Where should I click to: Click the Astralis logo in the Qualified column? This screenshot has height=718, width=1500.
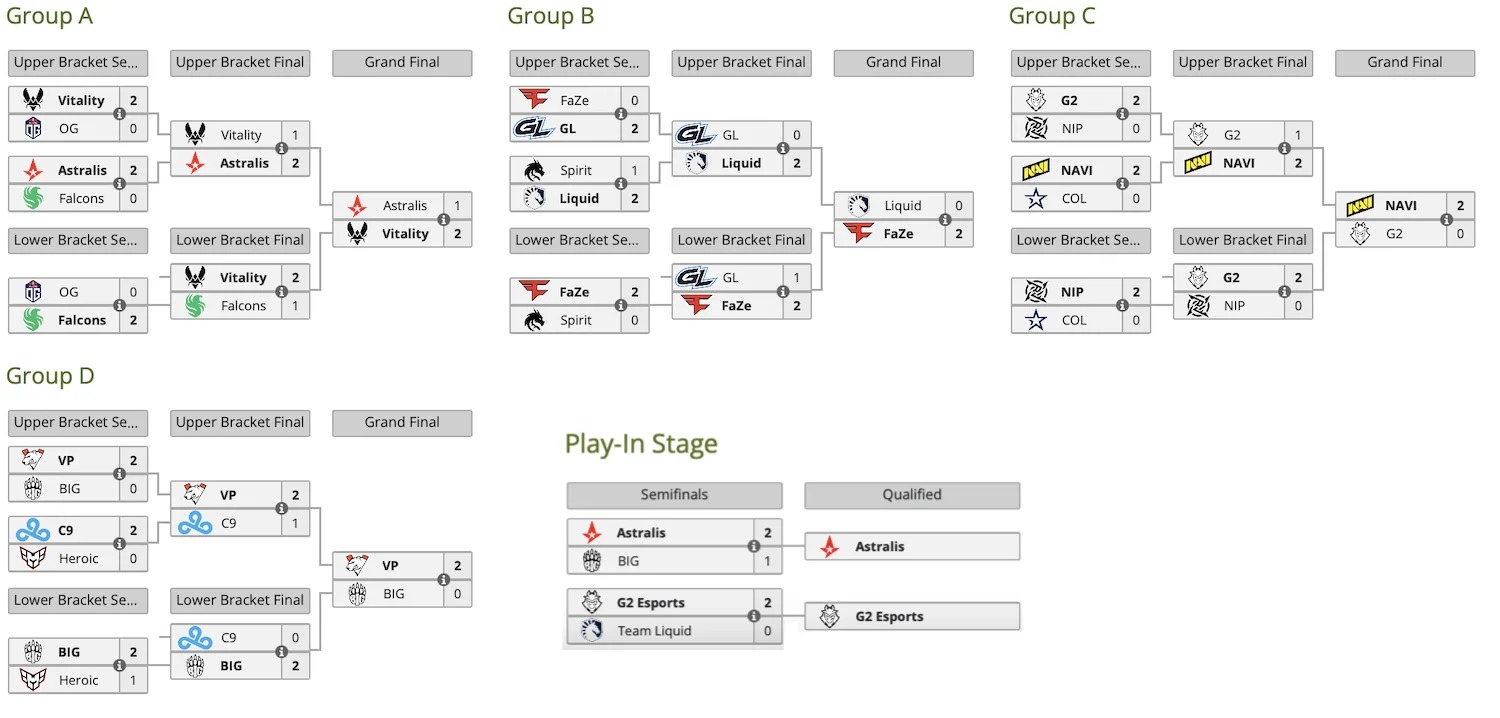(x=829, y=547)
